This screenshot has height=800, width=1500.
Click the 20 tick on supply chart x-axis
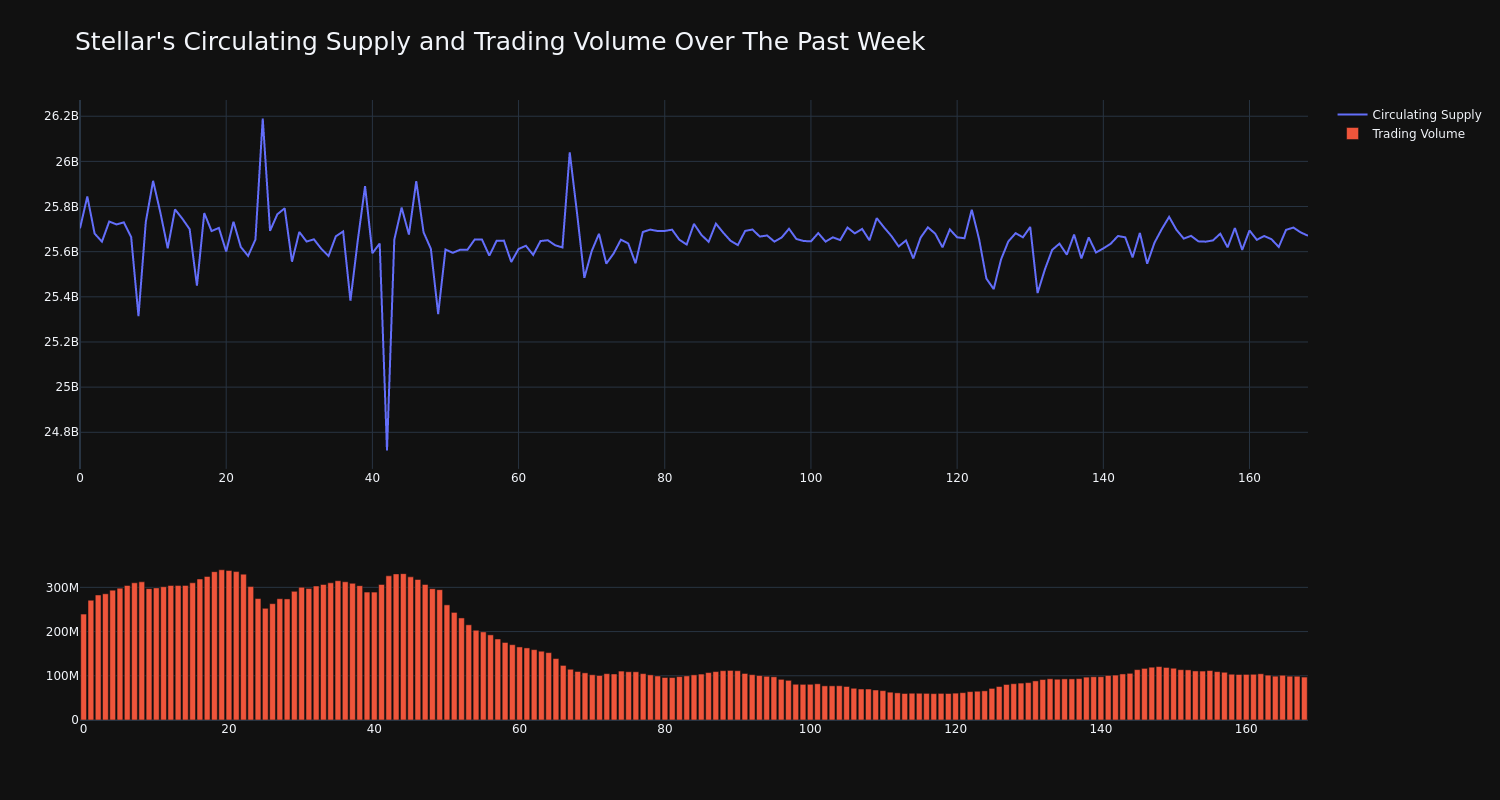click(226, 478)
